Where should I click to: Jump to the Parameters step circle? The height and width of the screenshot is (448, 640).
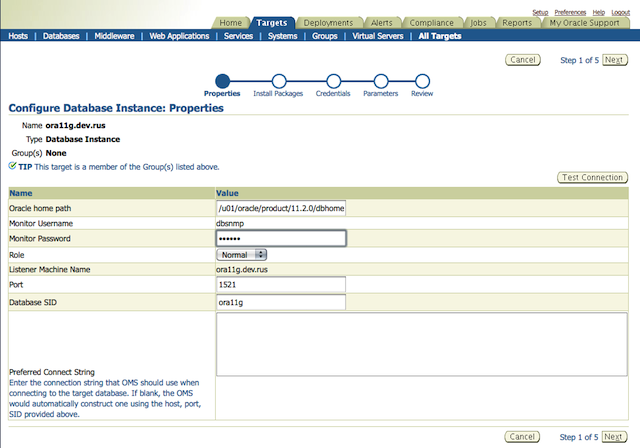pyautogui.click(x=381, y=81)
